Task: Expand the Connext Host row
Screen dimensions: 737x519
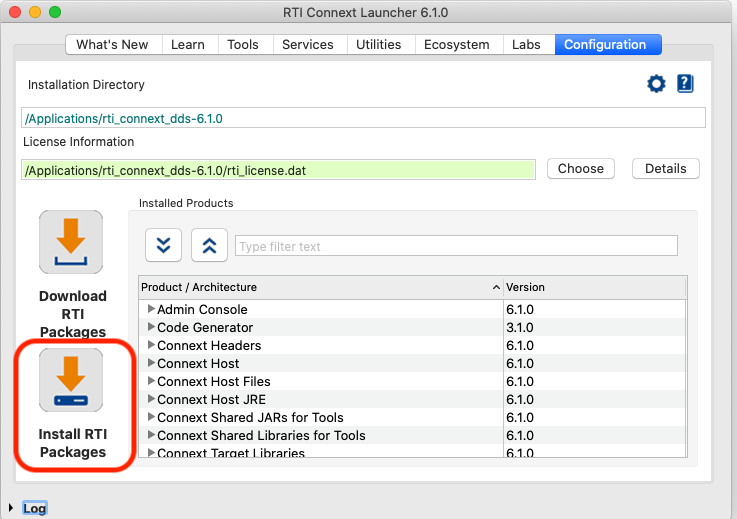Action: [x=151, y=362]
